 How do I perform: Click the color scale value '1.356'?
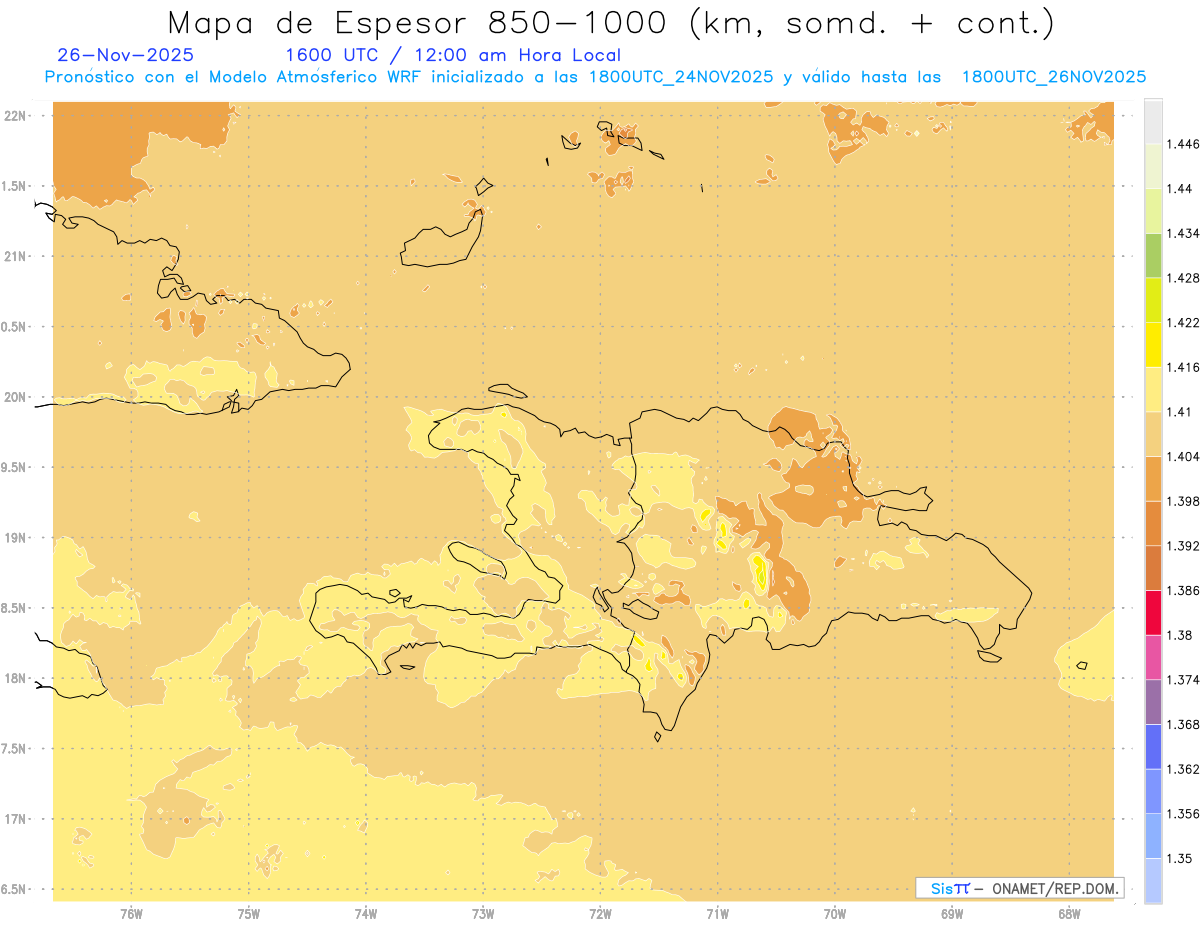(x=1183, y=814)
